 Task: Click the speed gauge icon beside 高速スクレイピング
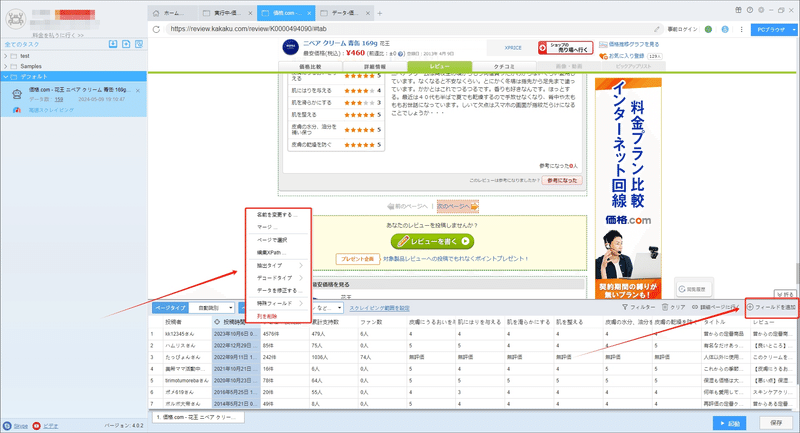[17, 110]
